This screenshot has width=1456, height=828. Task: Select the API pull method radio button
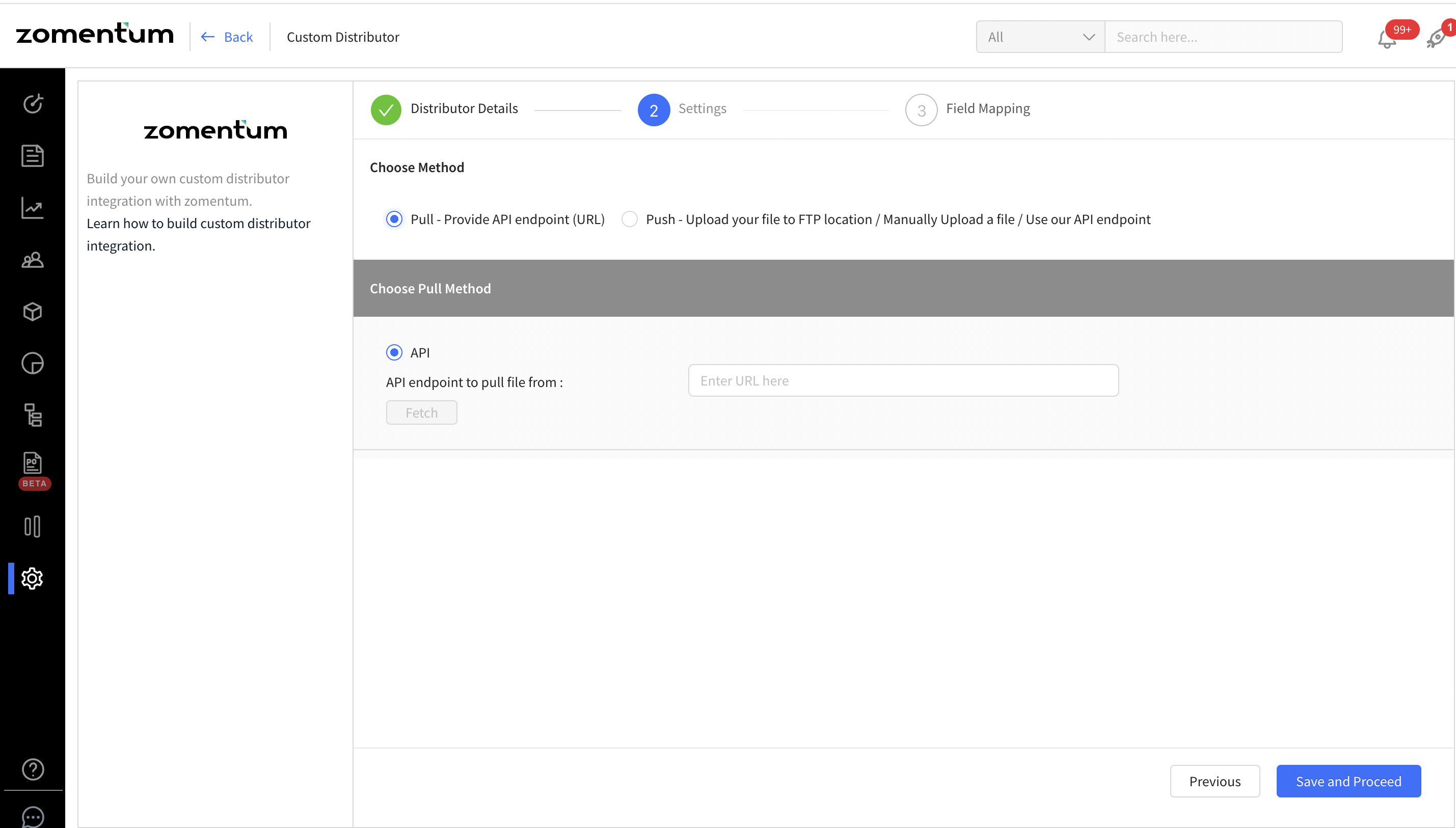coord(394,352)
